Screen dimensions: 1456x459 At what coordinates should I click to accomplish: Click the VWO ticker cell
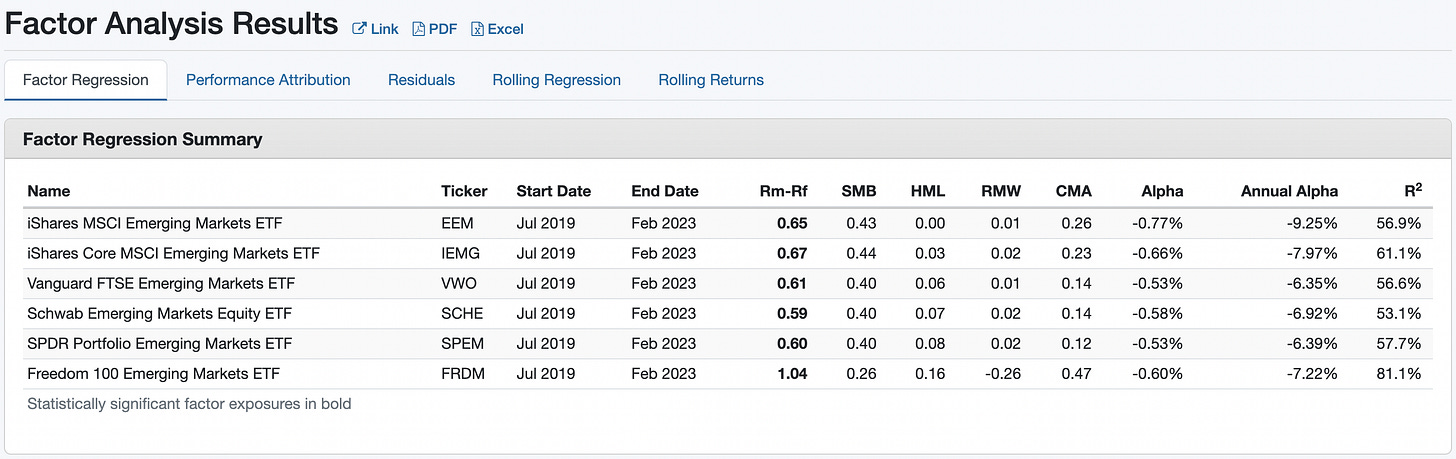click(459, 283)
